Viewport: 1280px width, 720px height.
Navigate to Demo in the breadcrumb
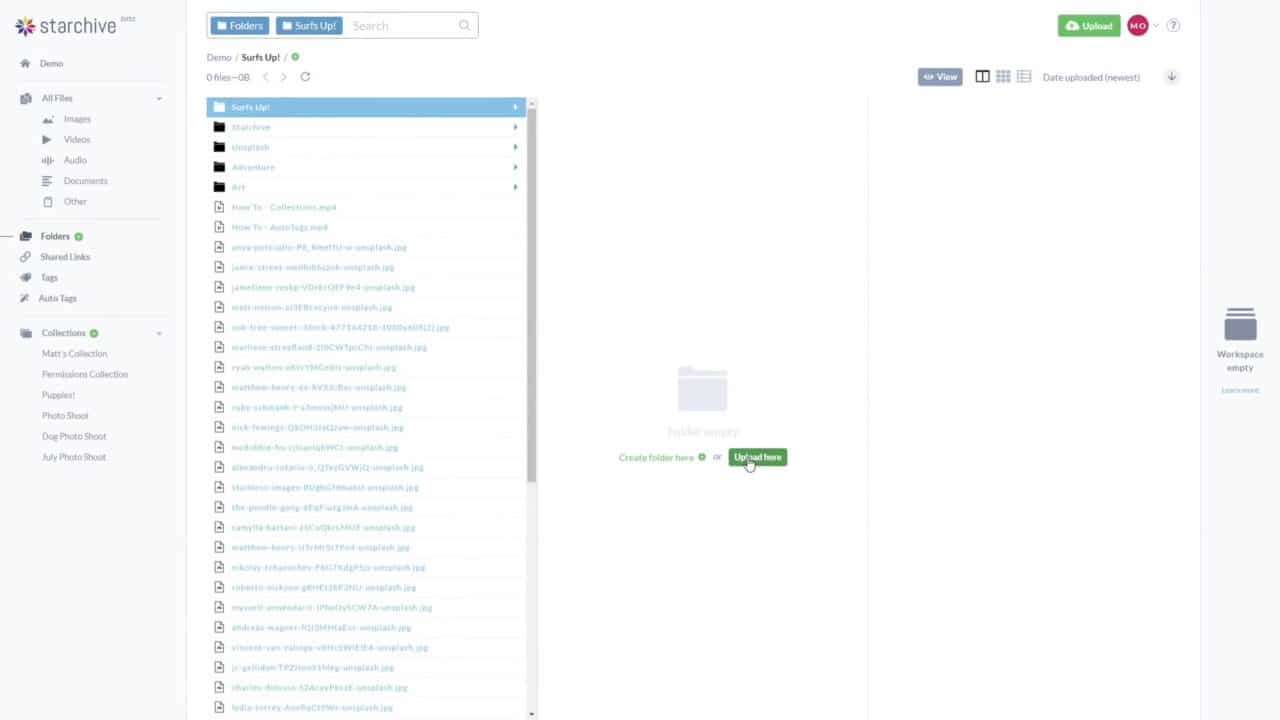[219, 57]
